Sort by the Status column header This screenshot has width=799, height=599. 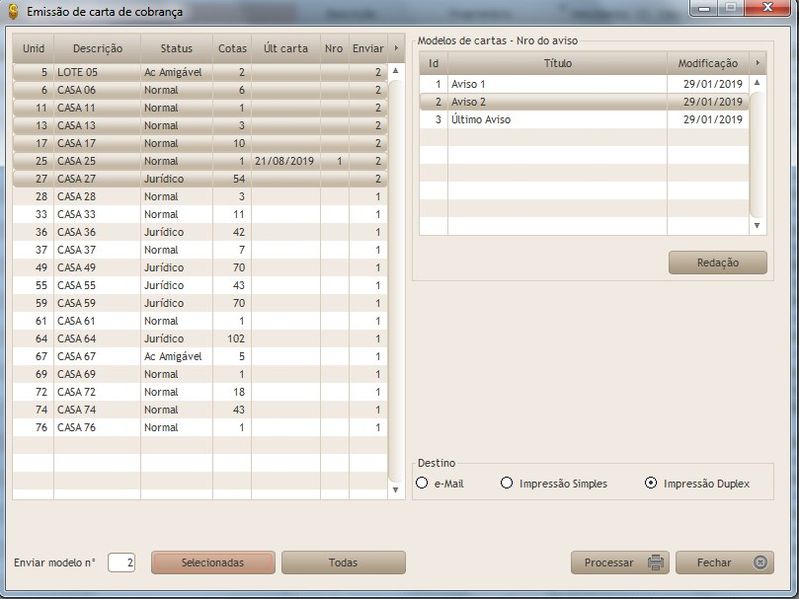(176, 48)
